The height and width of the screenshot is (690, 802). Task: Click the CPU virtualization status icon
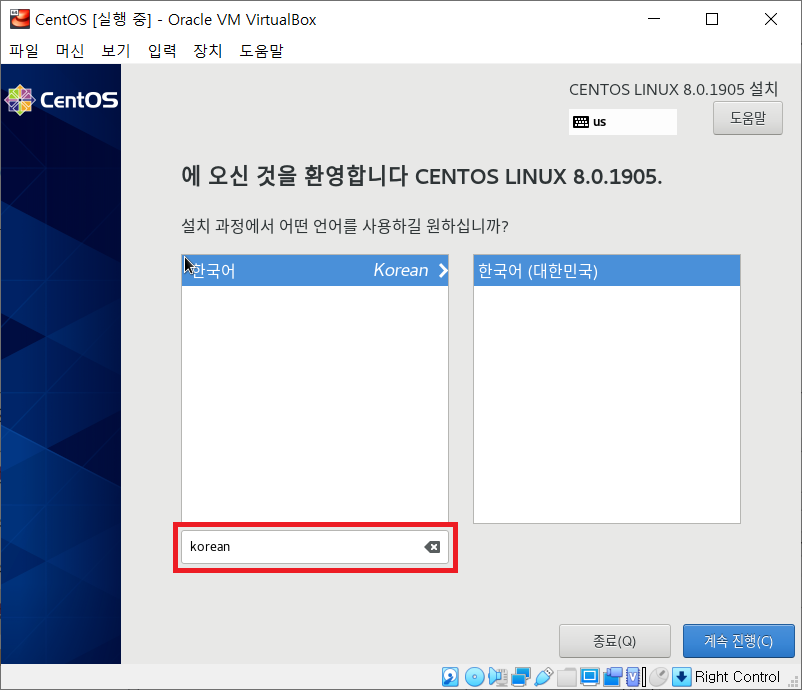click(634, 677)
